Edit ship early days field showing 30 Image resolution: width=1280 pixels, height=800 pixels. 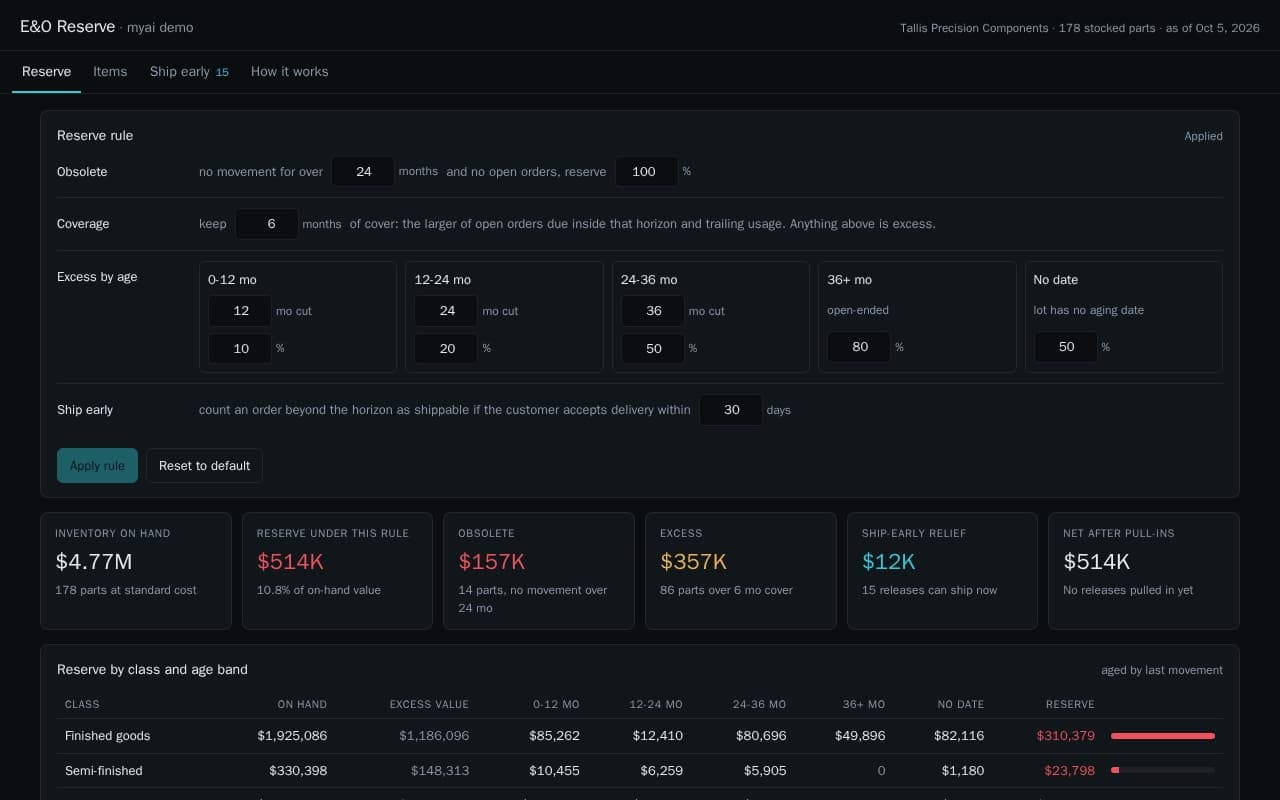(731, 410)
